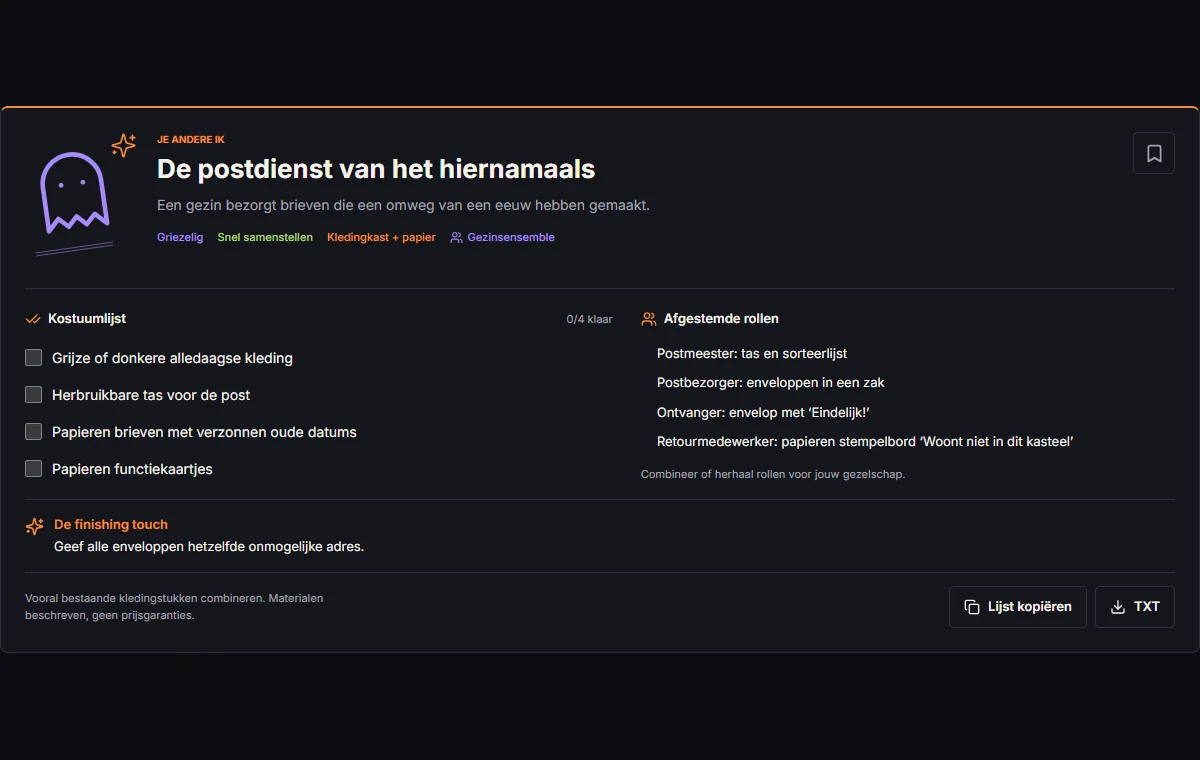The height and width of the screenshot is (760, 1200).
Task: Click the sparkle icon beside De finishing touch
Action: pyautogui.click(x=35, y=526)
